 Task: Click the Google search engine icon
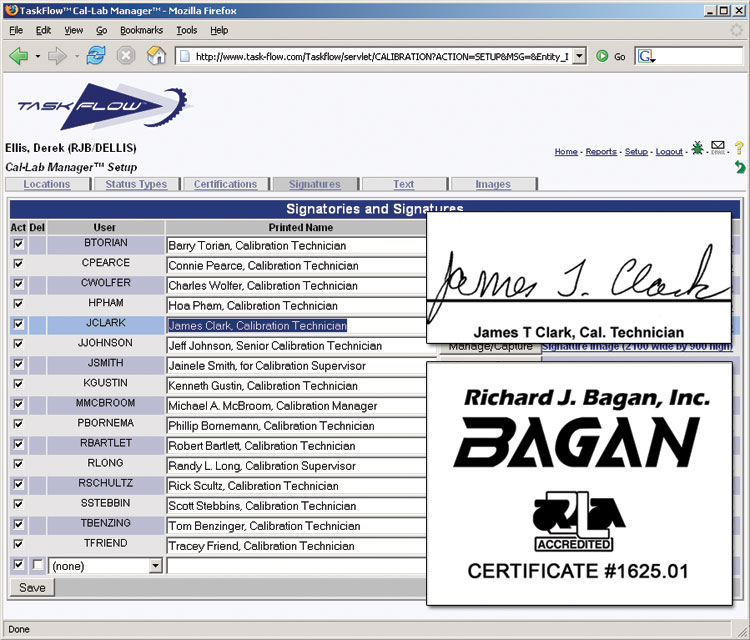tap(646, 56)
